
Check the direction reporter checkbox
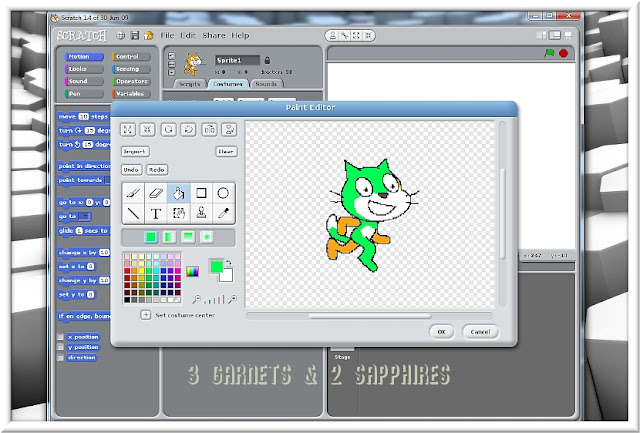[x=60, y=358]
